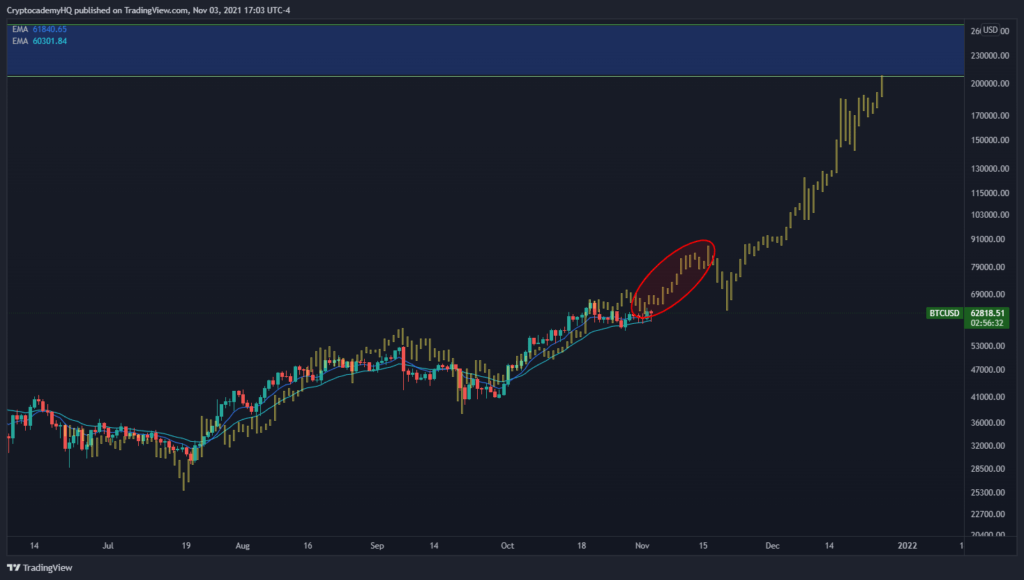Click the 32000.00 price axis label
Viewport: 1024px width, 580px height.
988,446
